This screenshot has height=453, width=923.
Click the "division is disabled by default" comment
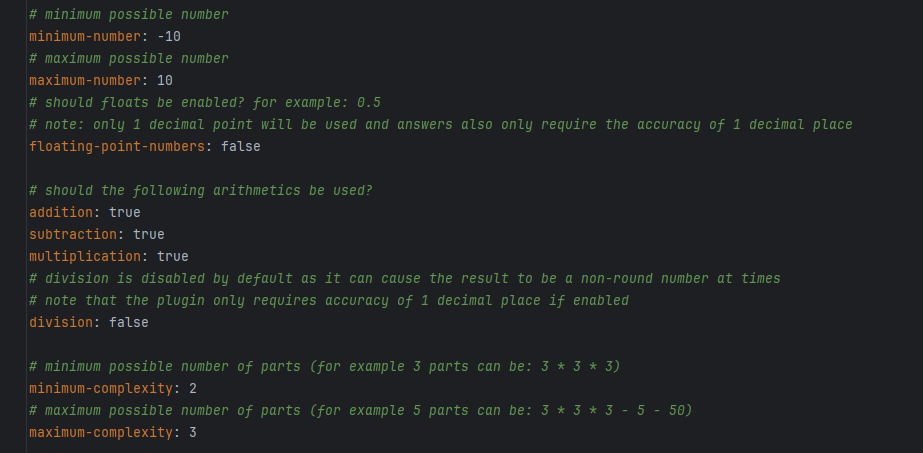click(405, 278)
